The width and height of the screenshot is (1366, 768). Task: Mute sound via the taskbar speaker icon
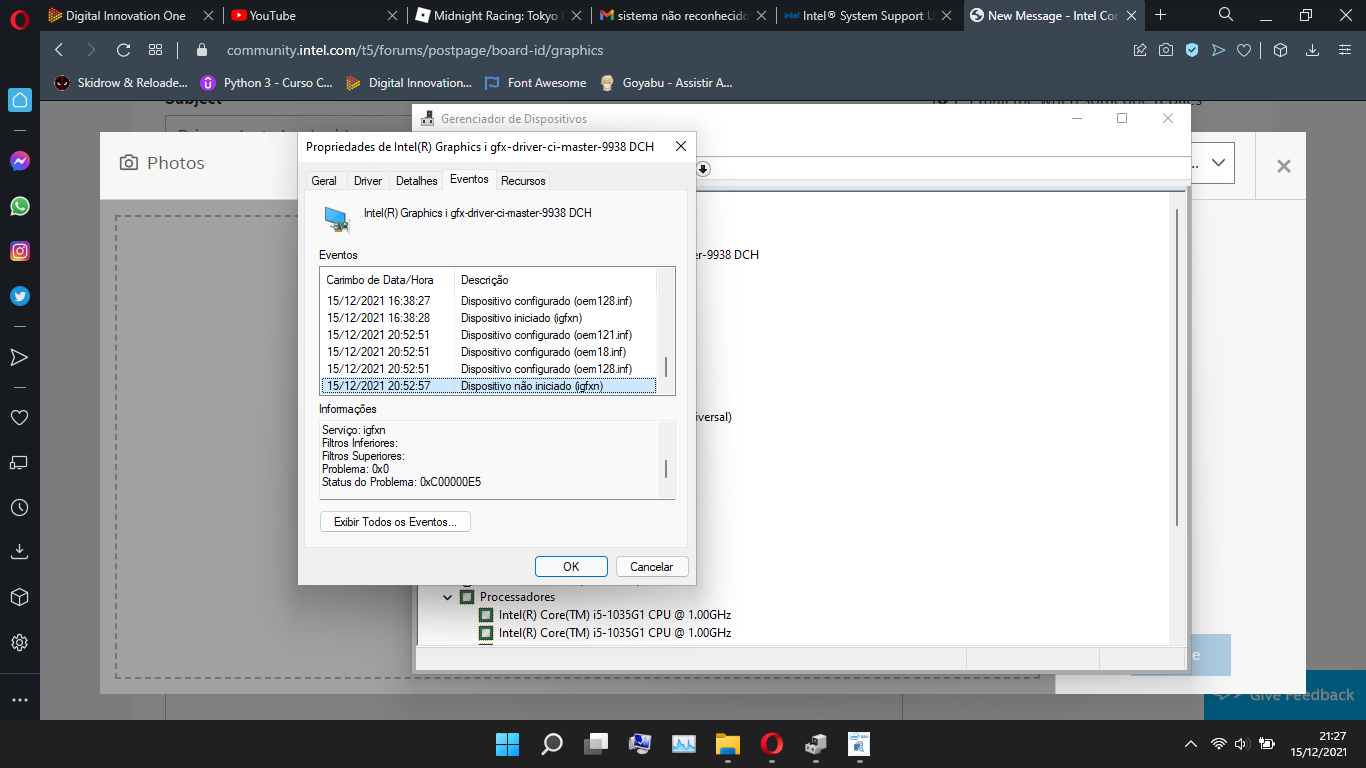[1242, 744]
